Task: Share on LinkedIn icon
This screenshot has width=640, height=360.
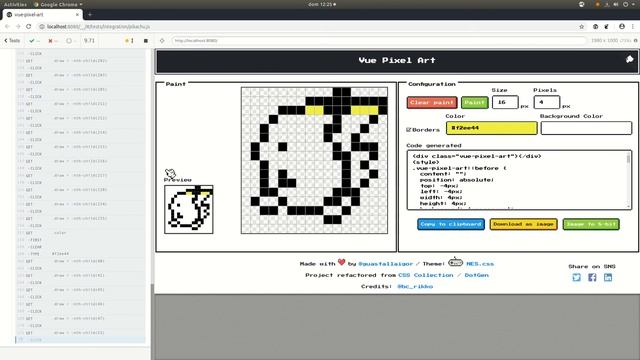Action: click(x=608, y=278)
